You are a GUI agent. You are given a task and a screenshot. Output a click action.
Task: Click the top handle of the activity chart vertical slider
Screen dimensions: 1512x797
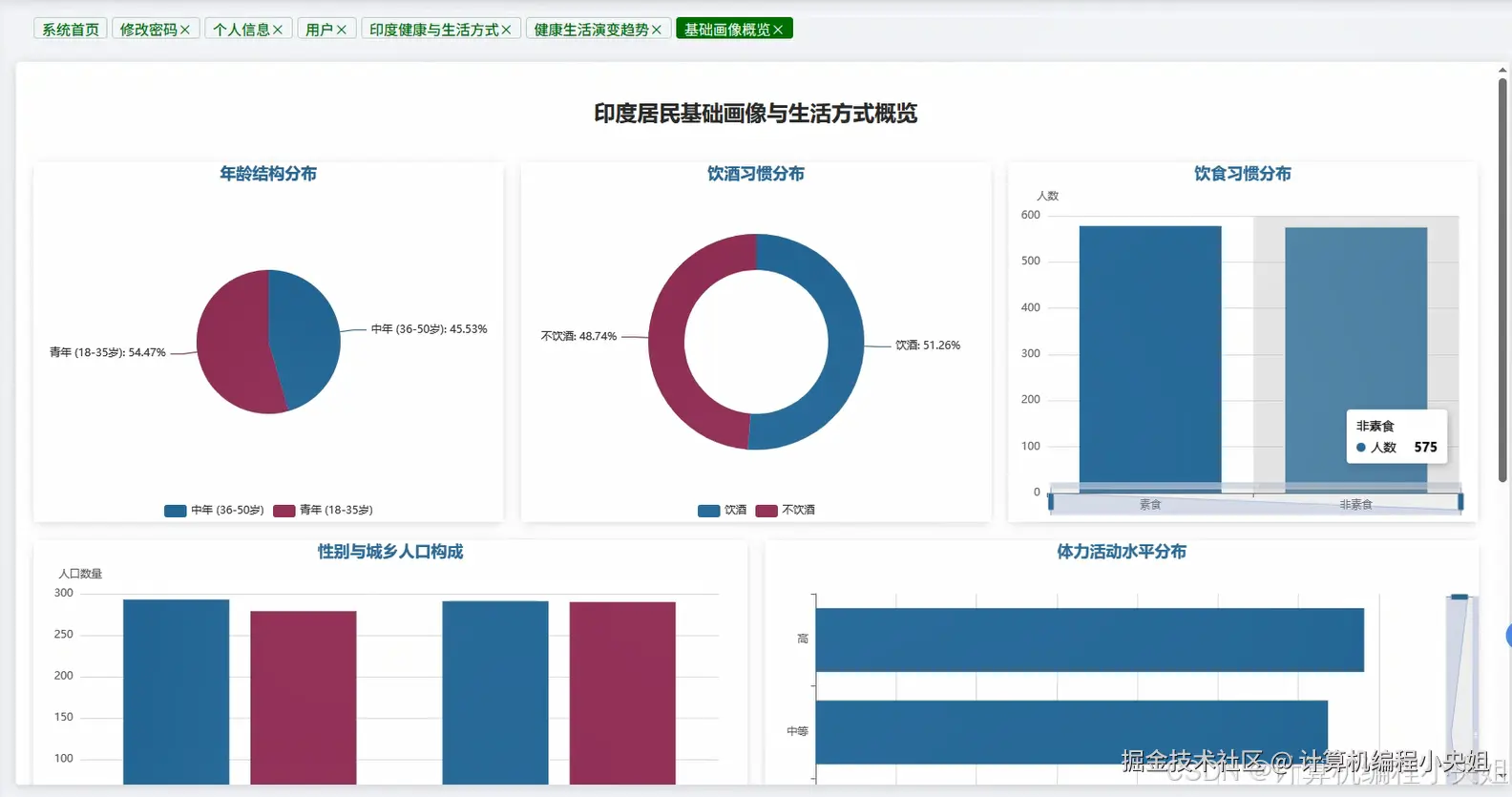point(1459,597)
